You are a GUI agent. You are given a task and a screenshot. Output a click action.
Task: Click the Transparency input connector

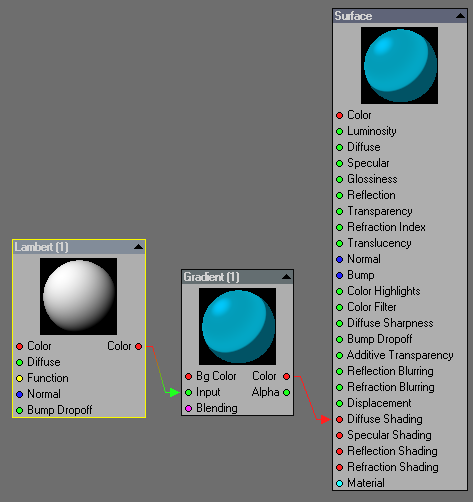pyautogui.click(x=339, y=211)
